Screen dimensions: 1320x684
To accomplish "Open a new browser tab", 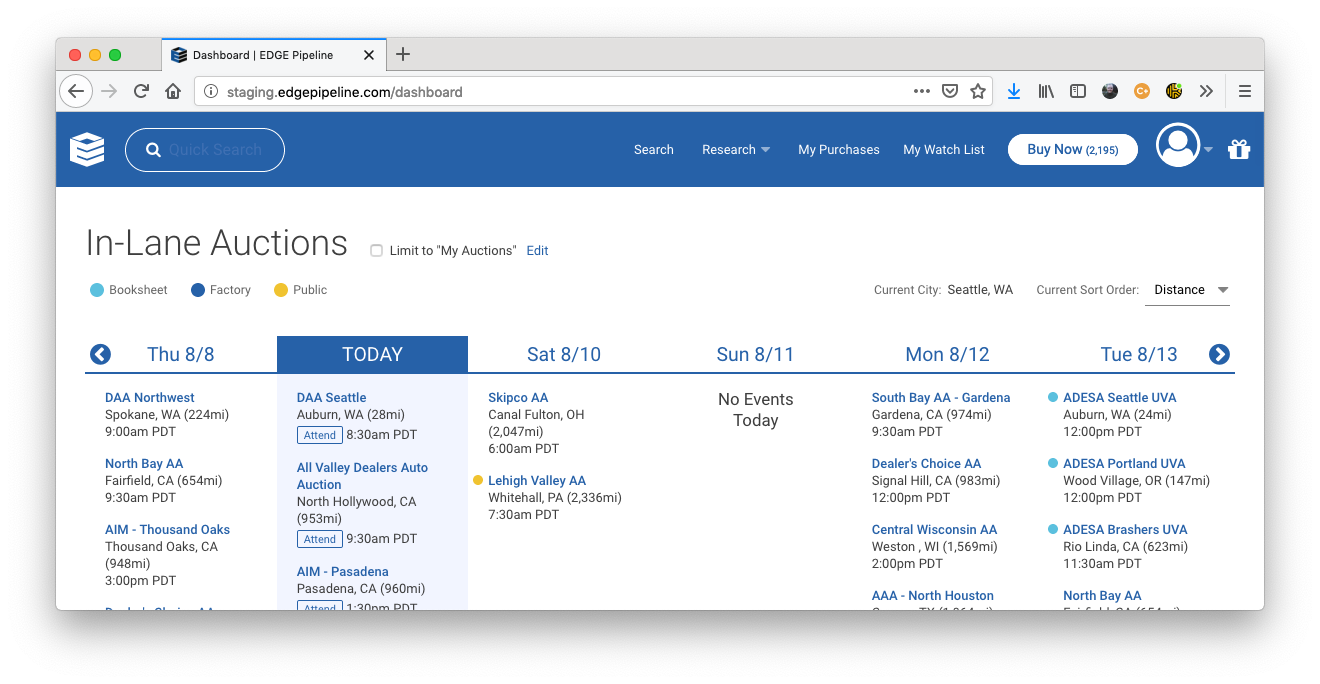I will (402, 54).
